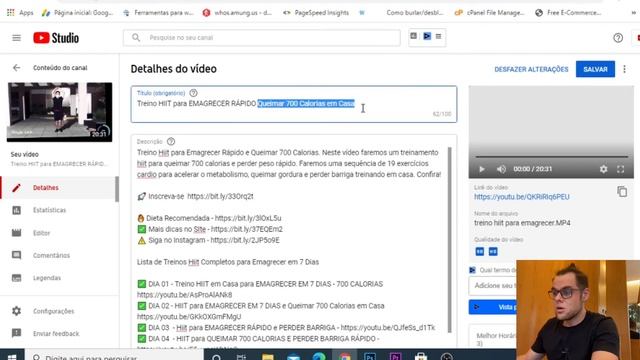This screenshot has height=360, width=640.
Task: Click the list extension icon by search
Action: pyautogui.click(x=438, y=36)
